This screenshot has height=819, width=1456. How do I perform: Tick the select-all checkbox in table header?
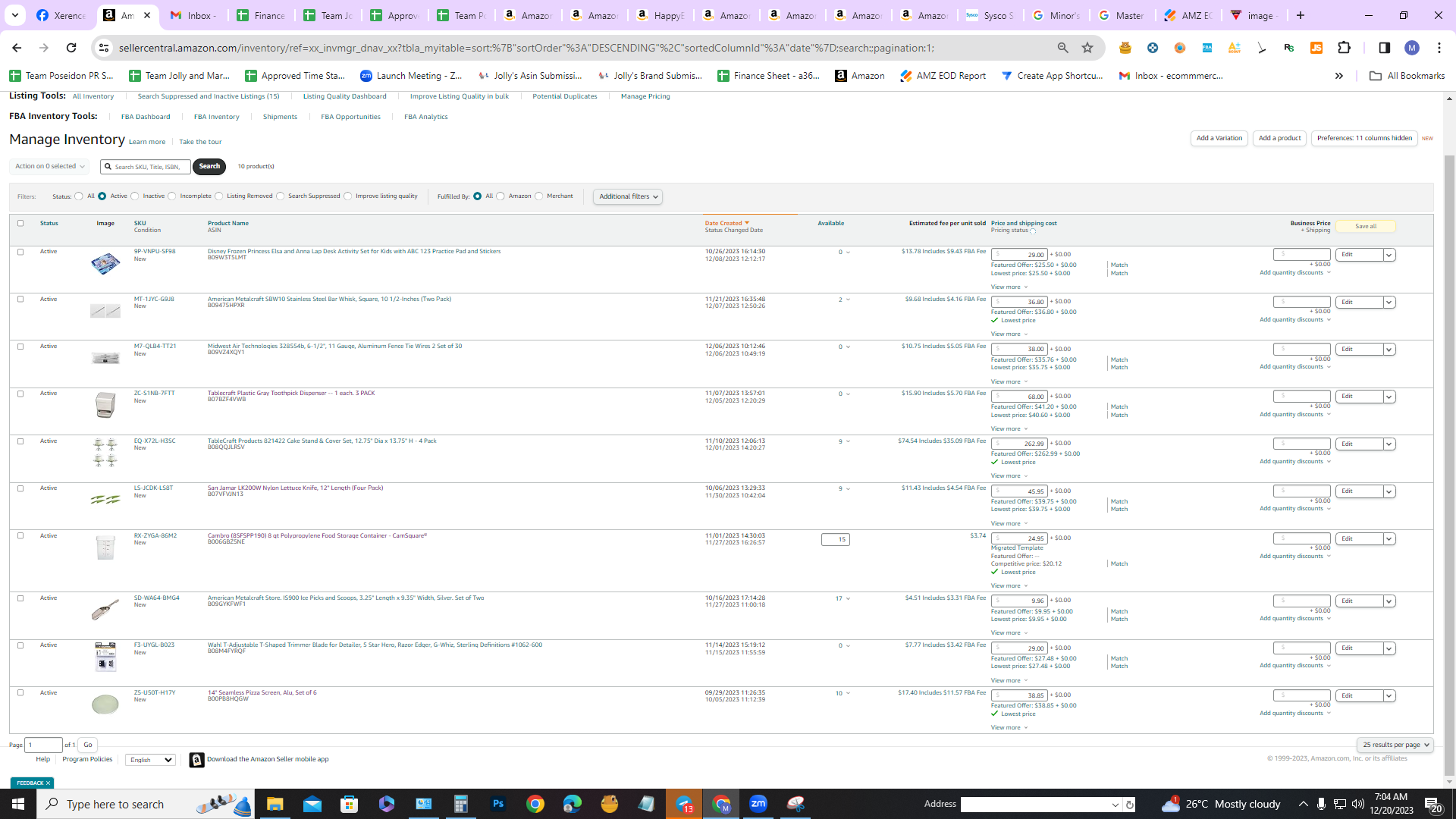pyautogui.click(x=20, y=223)
